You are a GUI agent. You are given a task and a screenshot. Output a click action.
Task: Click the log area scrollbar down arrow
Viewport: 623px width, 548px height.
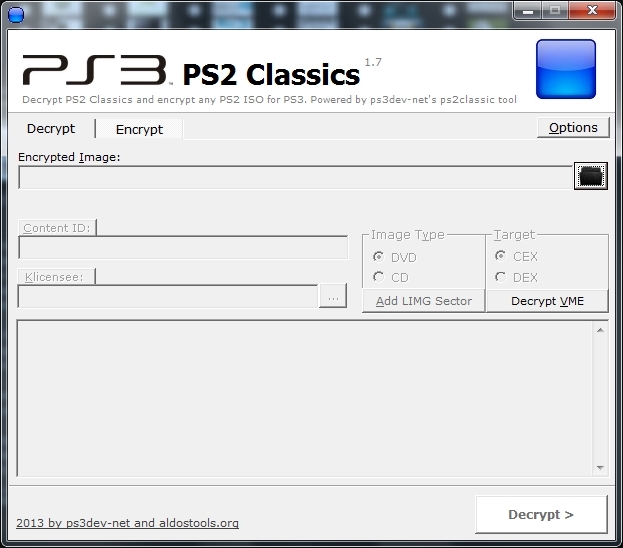point(600,467)
